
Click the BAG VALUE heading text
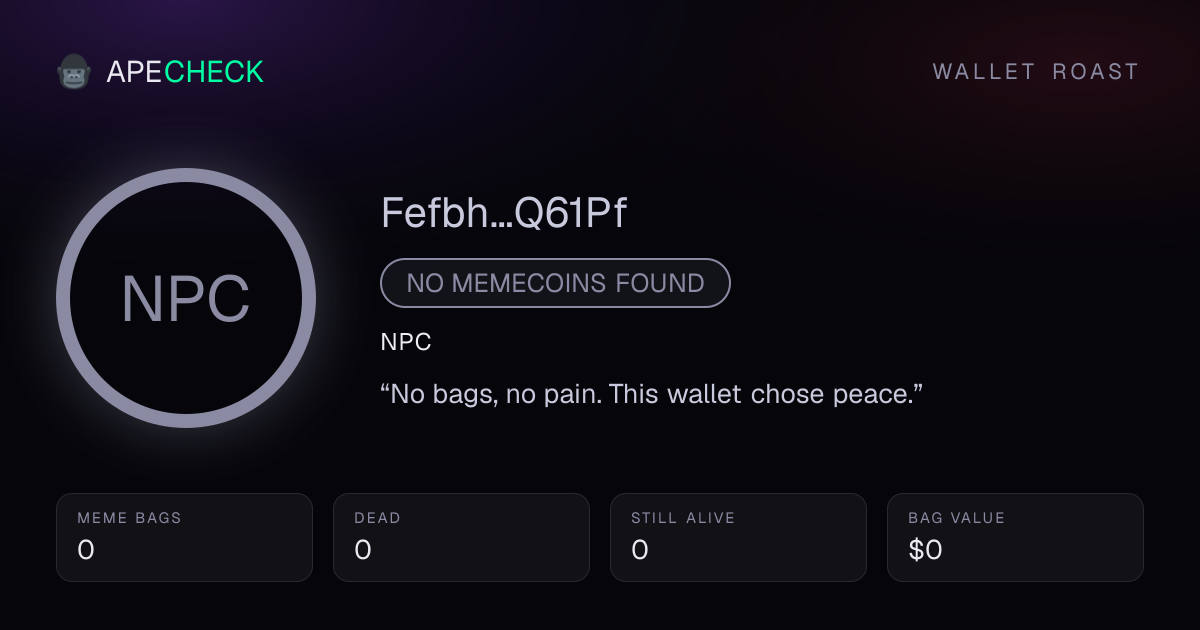pyautogui.click(x=956, y=518)
